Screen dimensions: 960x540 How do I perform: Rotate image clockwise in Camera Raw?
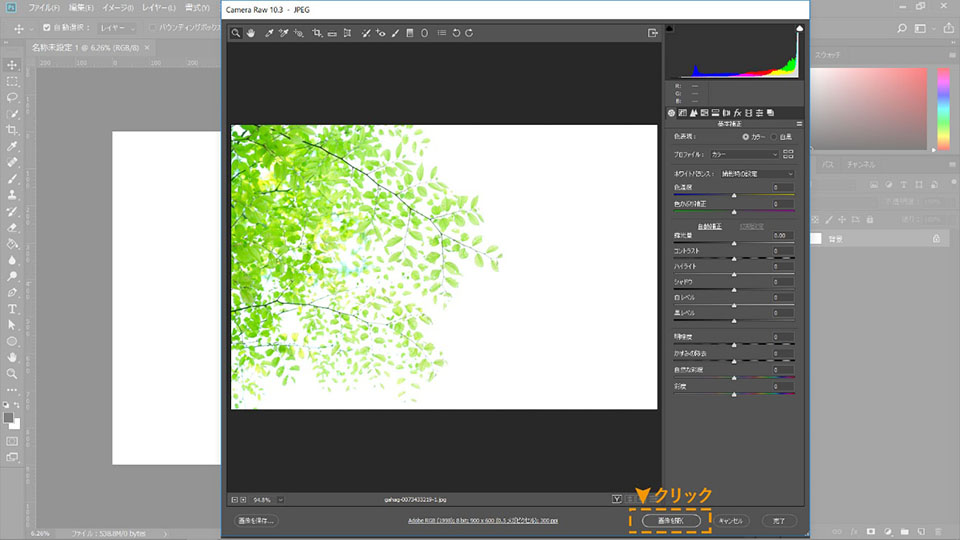[x=469, y=33]
